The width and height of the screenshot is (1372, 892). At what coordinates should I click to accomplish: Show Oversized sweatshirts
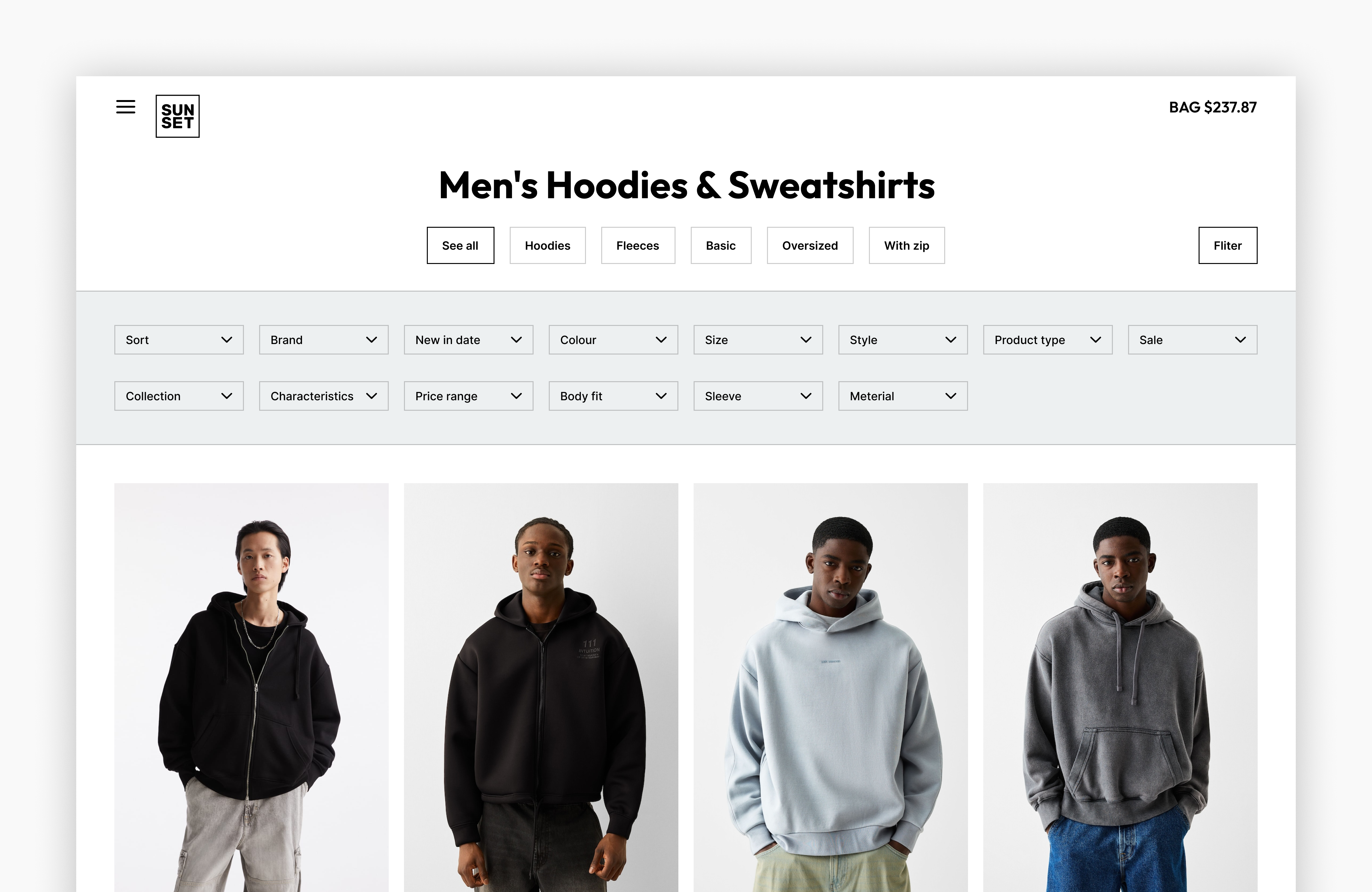point(810,246)
